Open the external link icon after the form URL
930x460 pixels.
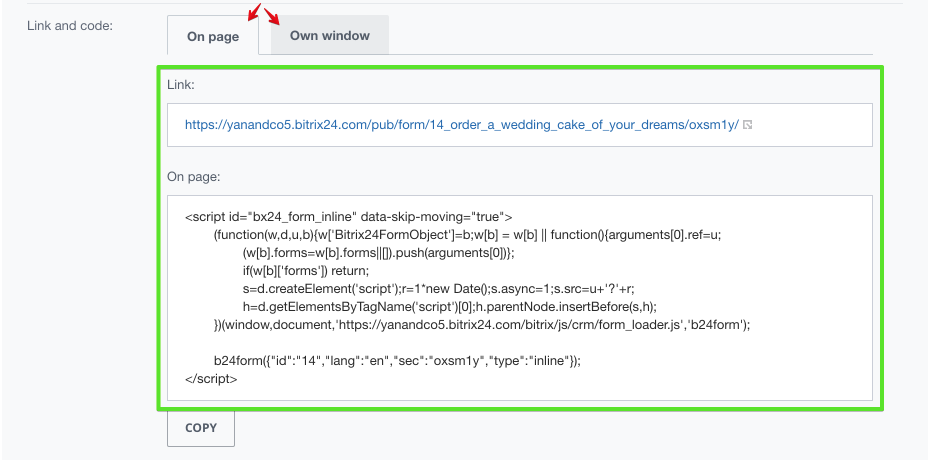tap(747, 124)
